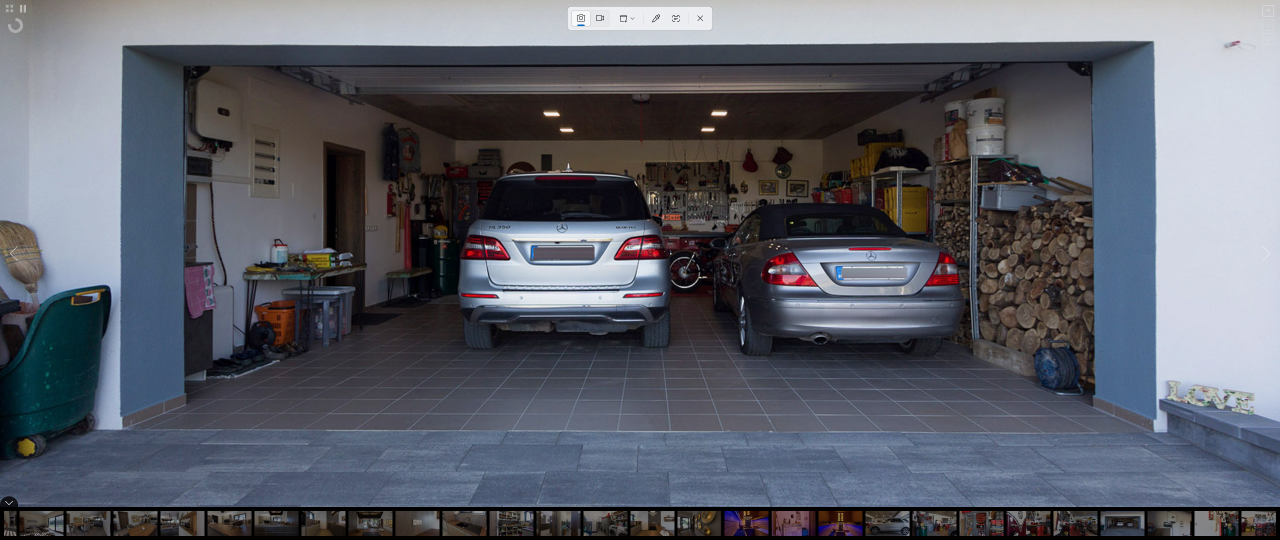1280x540 pixels.
Task: Open the white garage two-car thumbnail
Action: point(1123,523)
